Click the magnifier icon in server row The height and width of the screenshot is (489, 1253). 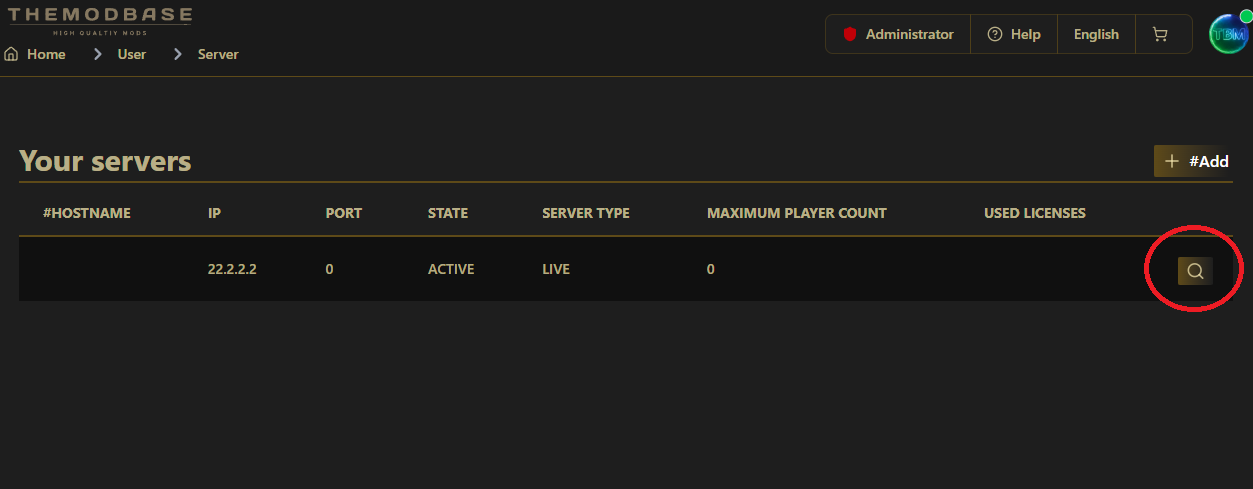[x=1195, y=270]
